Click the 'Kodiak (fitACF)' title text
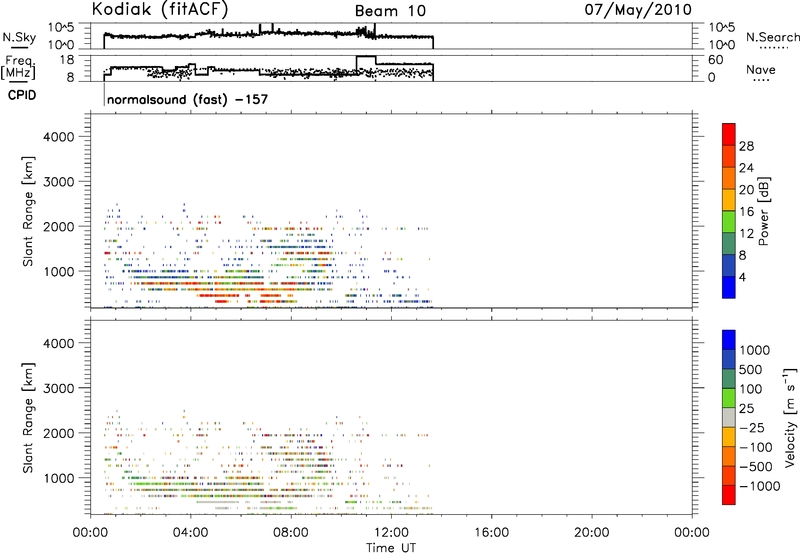The image size is (800, 554). coord(160,9)
